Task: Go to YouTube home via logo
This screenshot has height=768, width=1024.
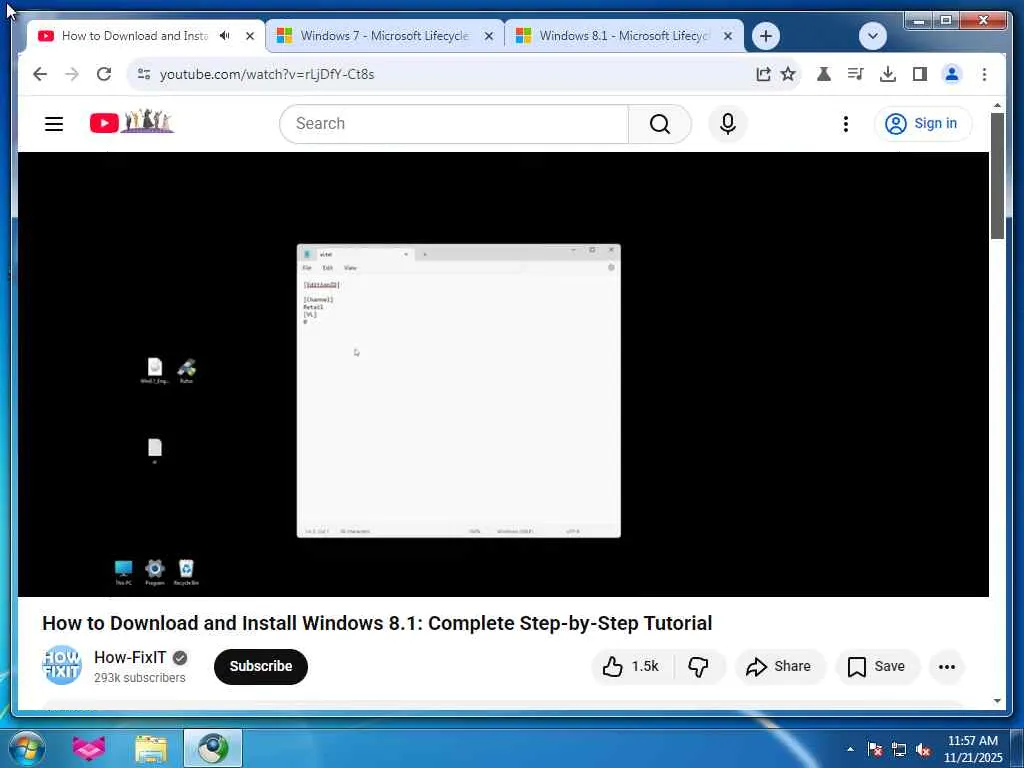Action: coord(132,122)
